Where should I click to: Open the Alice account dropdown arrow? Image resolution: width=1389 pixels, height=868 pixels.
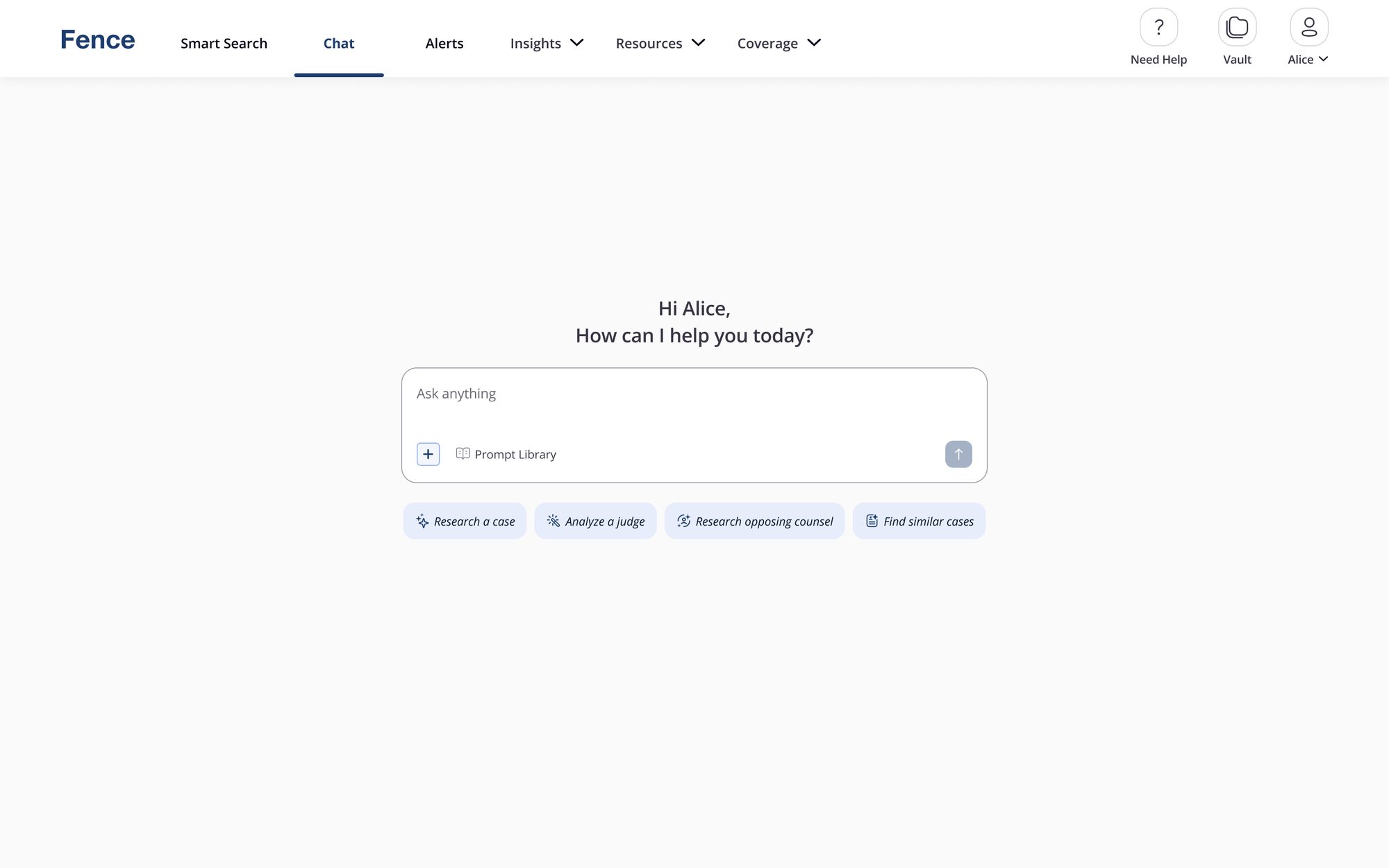point(1323,59)
